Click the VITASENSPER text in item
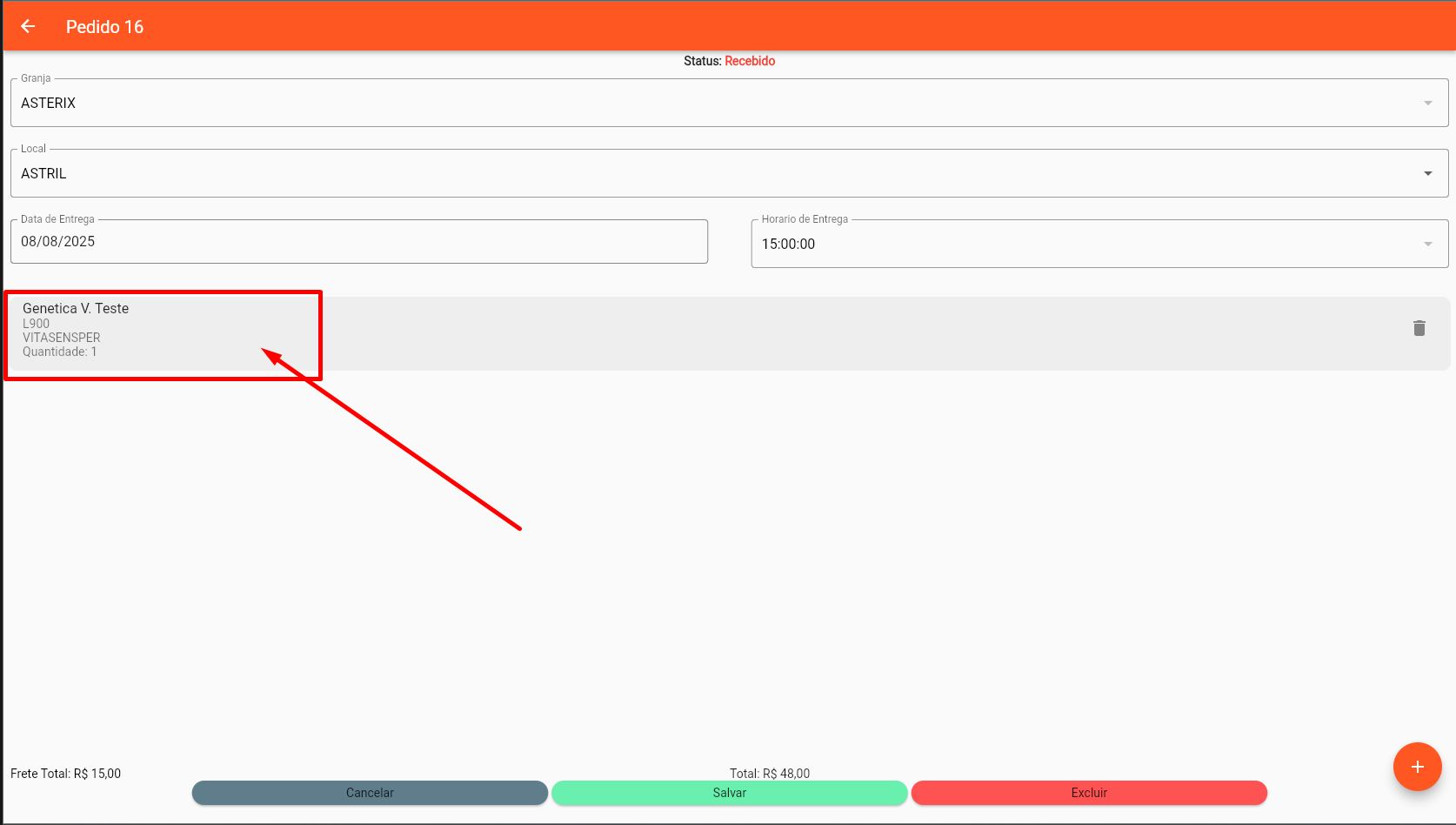 tap(62, 338)
